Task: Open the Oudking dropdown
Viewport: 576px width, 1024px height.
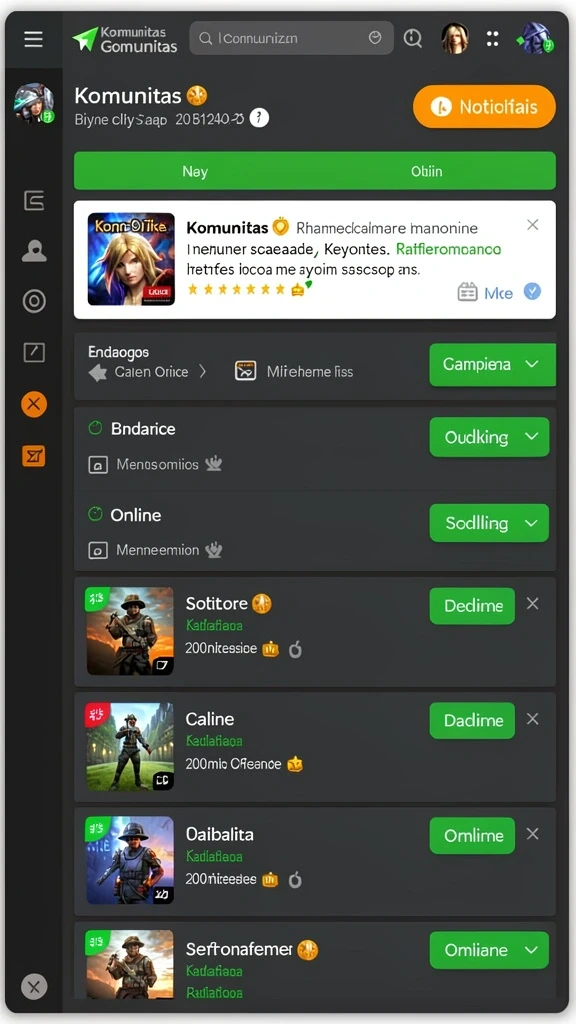Action: pos(489,437)
